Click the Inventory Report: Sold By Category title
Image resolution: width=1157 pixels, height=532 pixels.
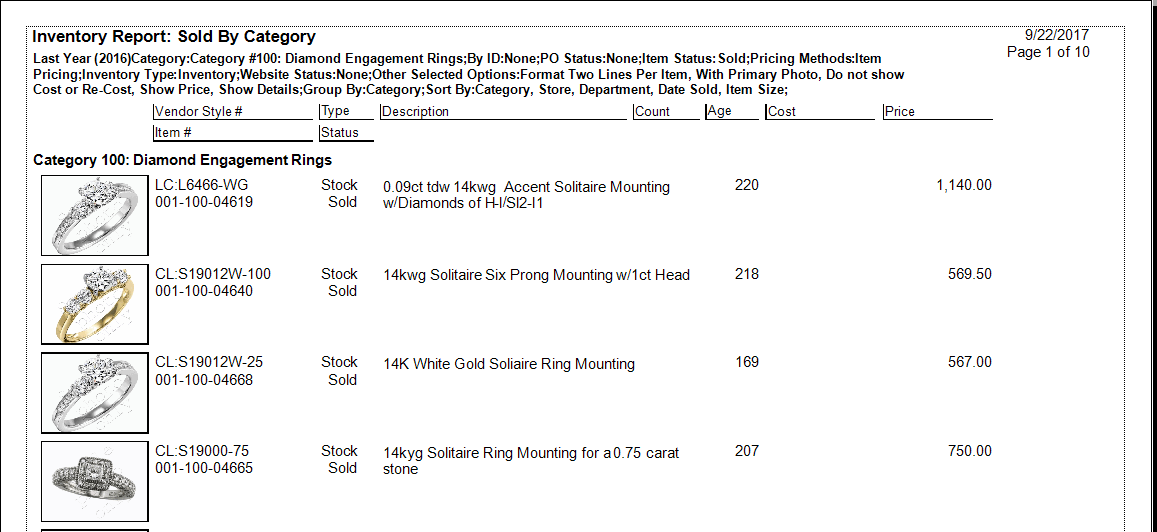(174, 37)
